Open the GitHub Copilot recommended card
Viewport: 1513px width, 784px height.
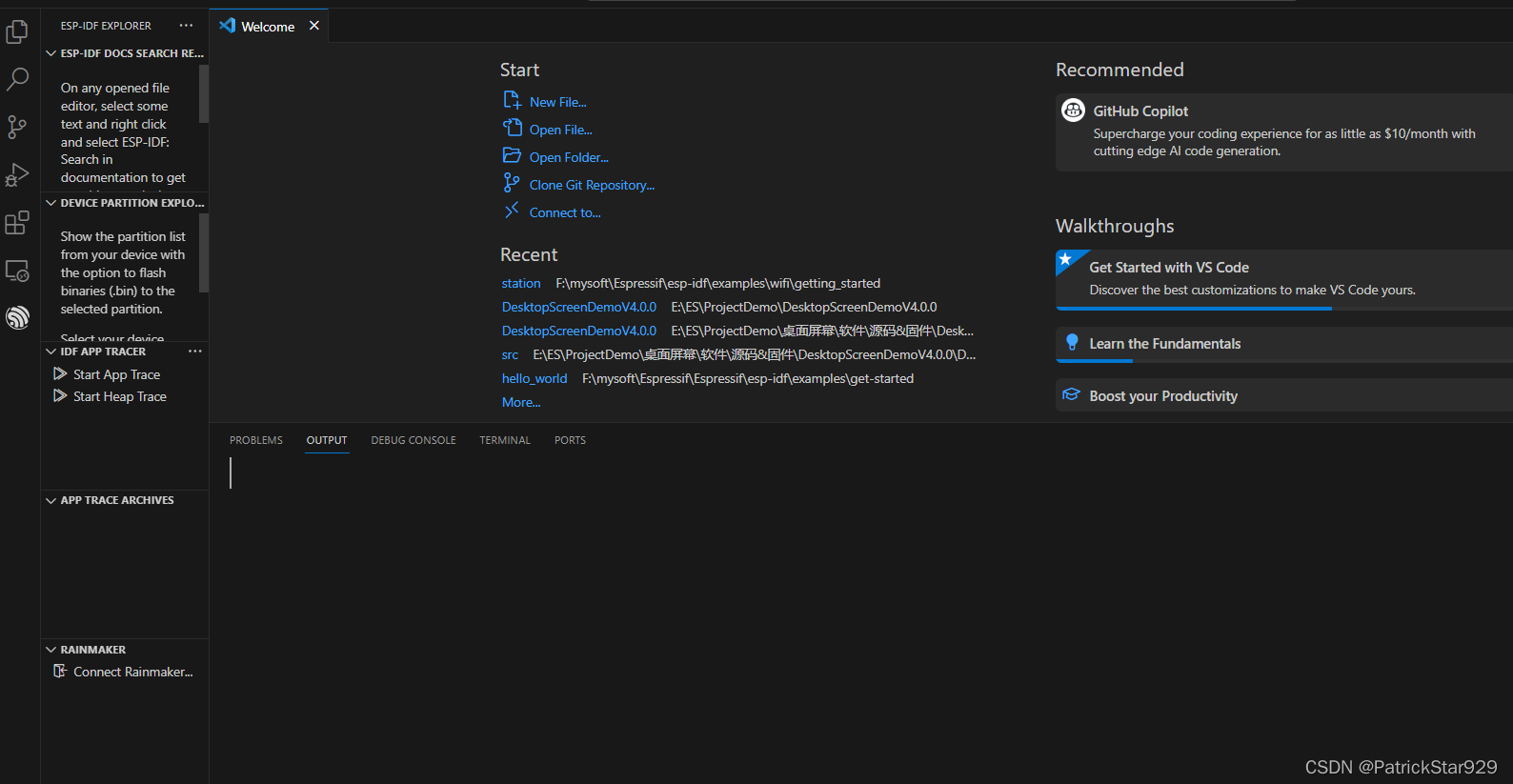pyautogui.click(x=1284, y=131)
